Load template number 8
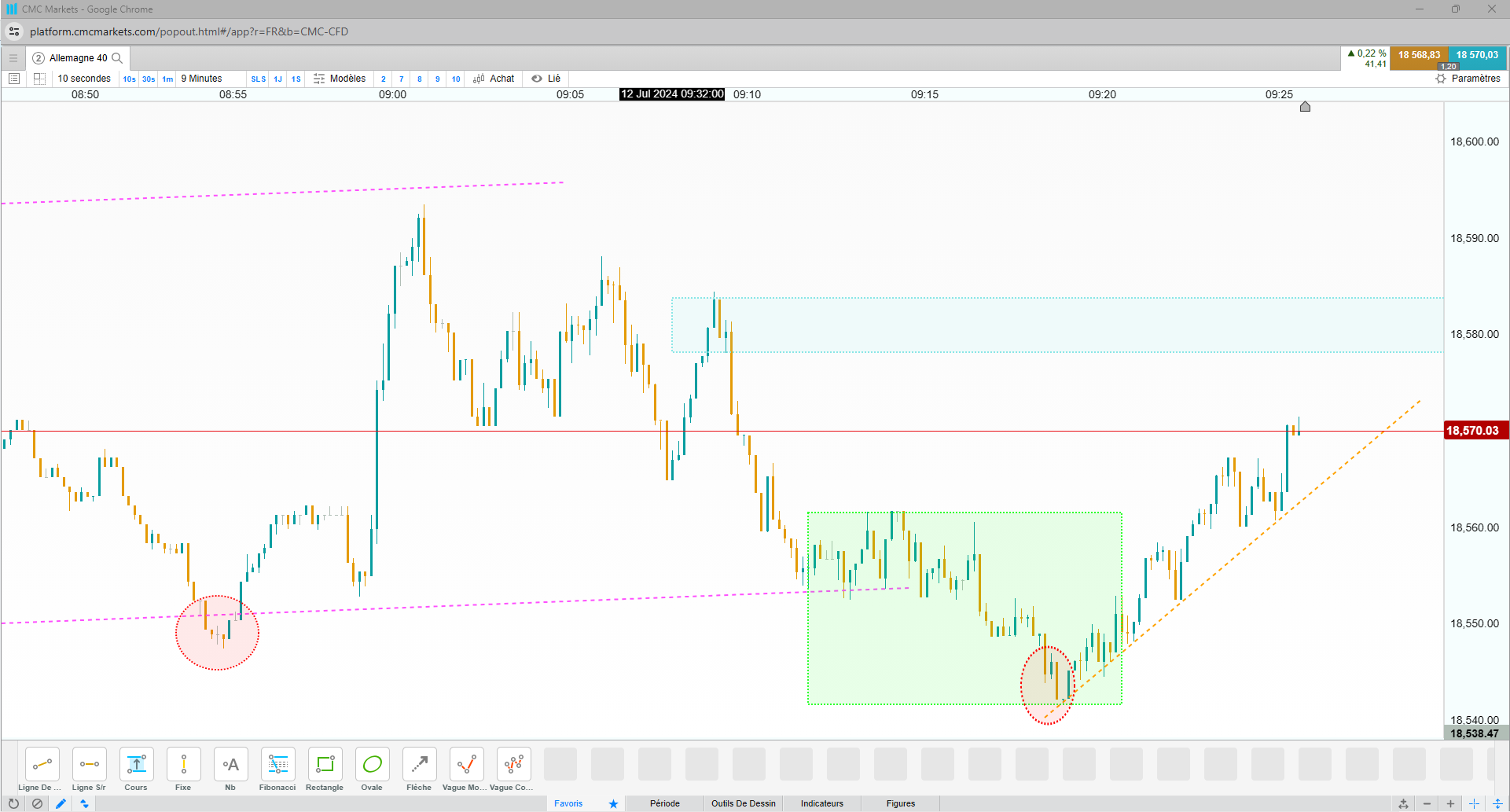Image resolution: width=1510 pixels, height=812 pixels. pyautogui.click(x=420, y=79)
